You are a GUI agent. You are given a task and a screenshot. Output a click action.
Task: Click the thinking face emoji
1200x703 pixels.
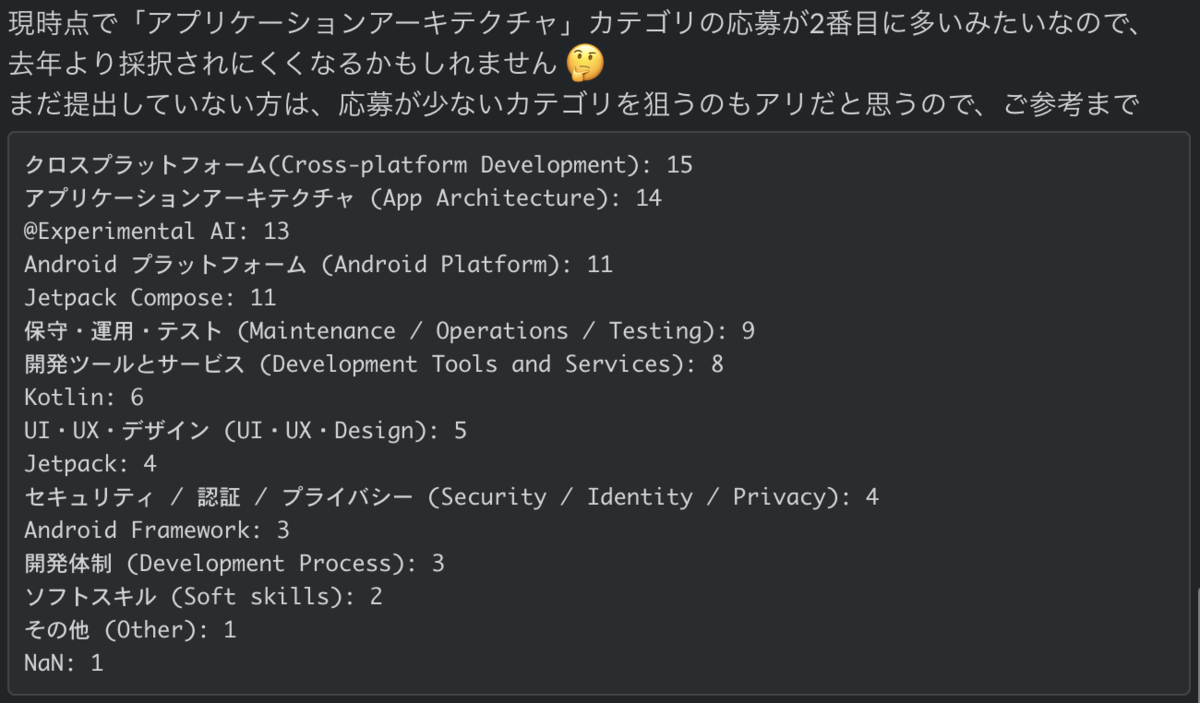click(x=584, y=65)
